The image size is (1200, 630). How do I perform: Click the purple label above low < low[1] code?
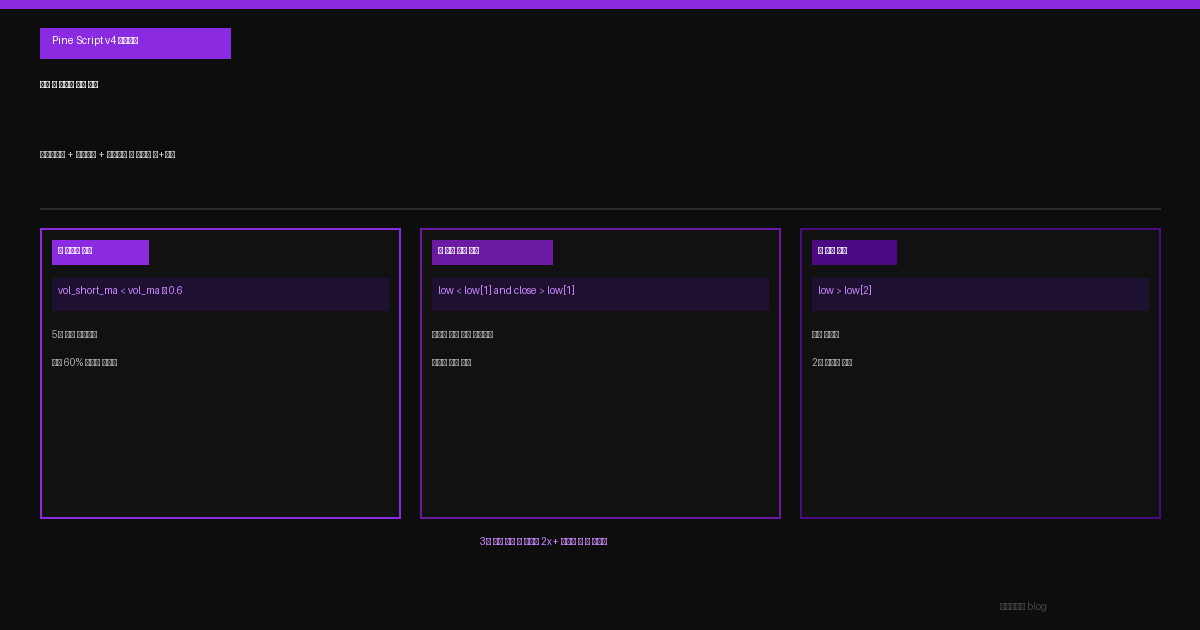(x=492, y=252)
